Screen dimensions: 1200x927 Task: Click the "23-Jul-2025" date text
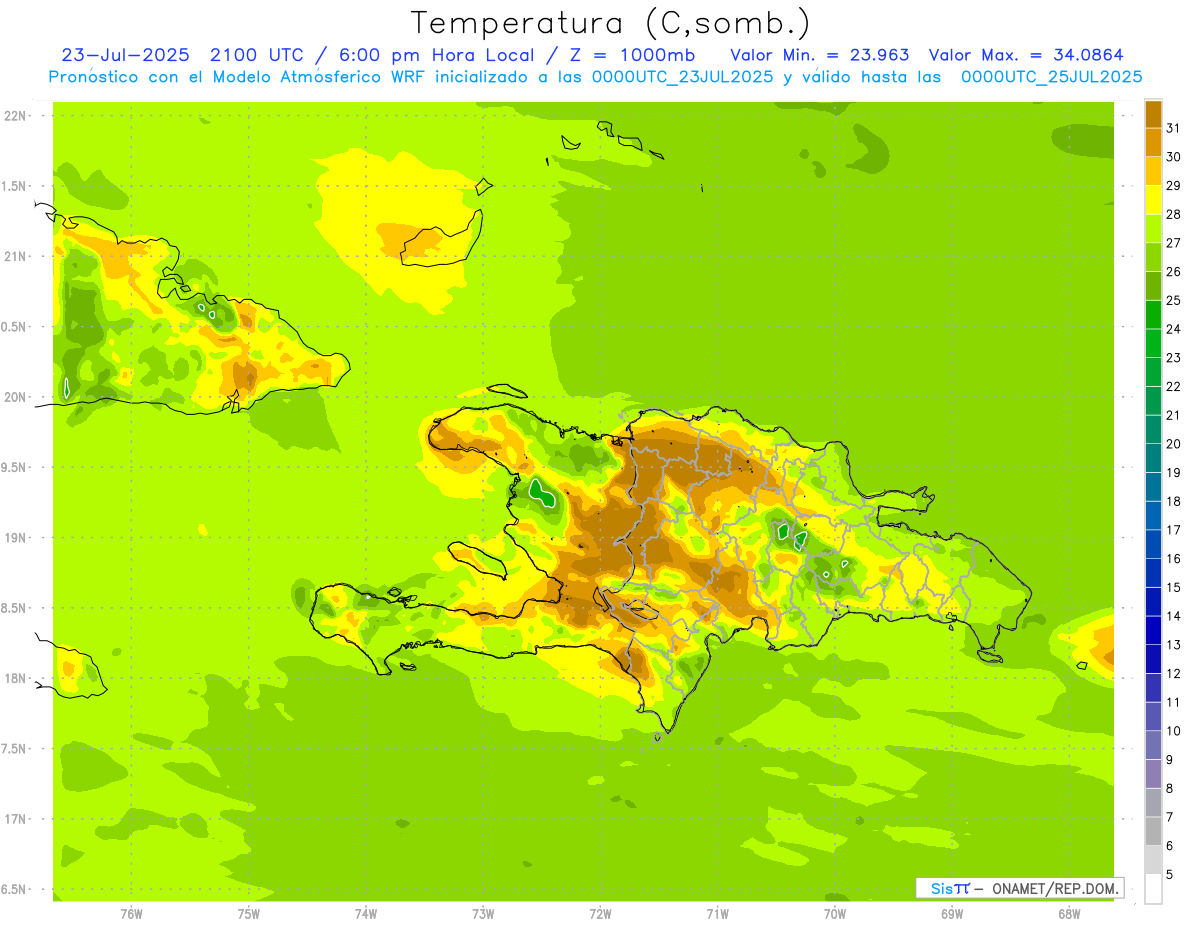(125, 55)
